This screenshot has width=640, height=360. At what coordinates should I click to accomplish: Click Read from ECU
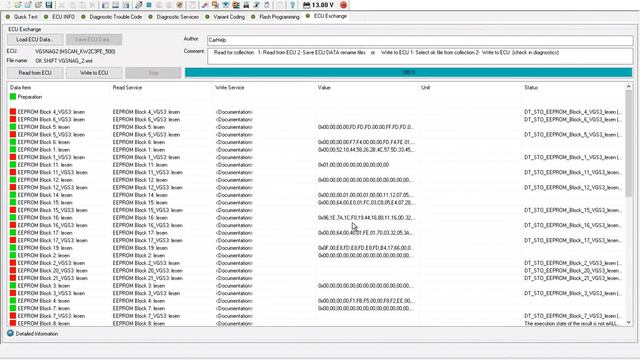point(35,73)
